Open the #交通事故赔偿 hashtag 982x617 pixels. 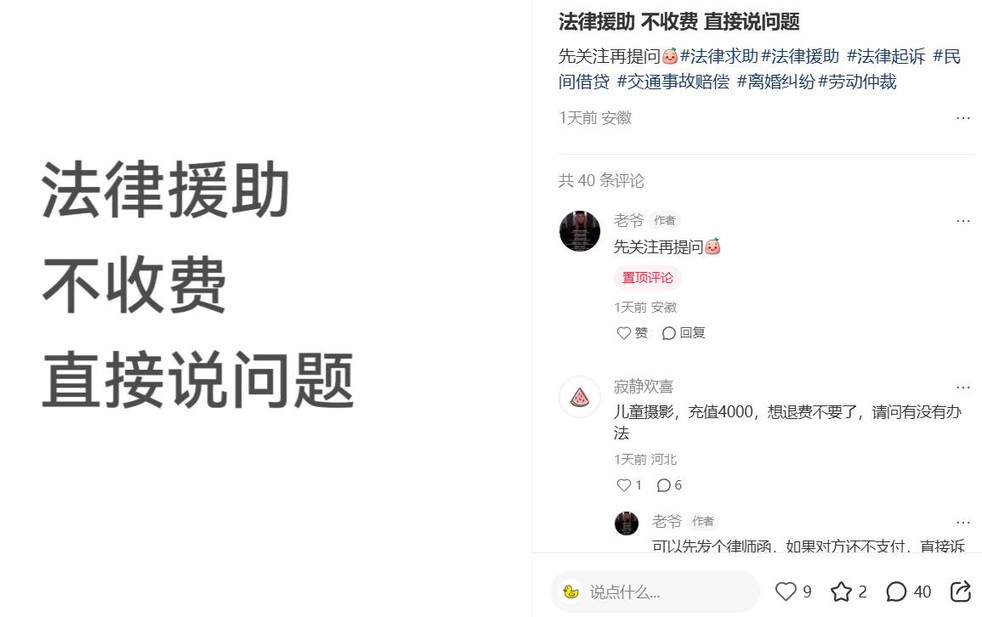point(673,81)
